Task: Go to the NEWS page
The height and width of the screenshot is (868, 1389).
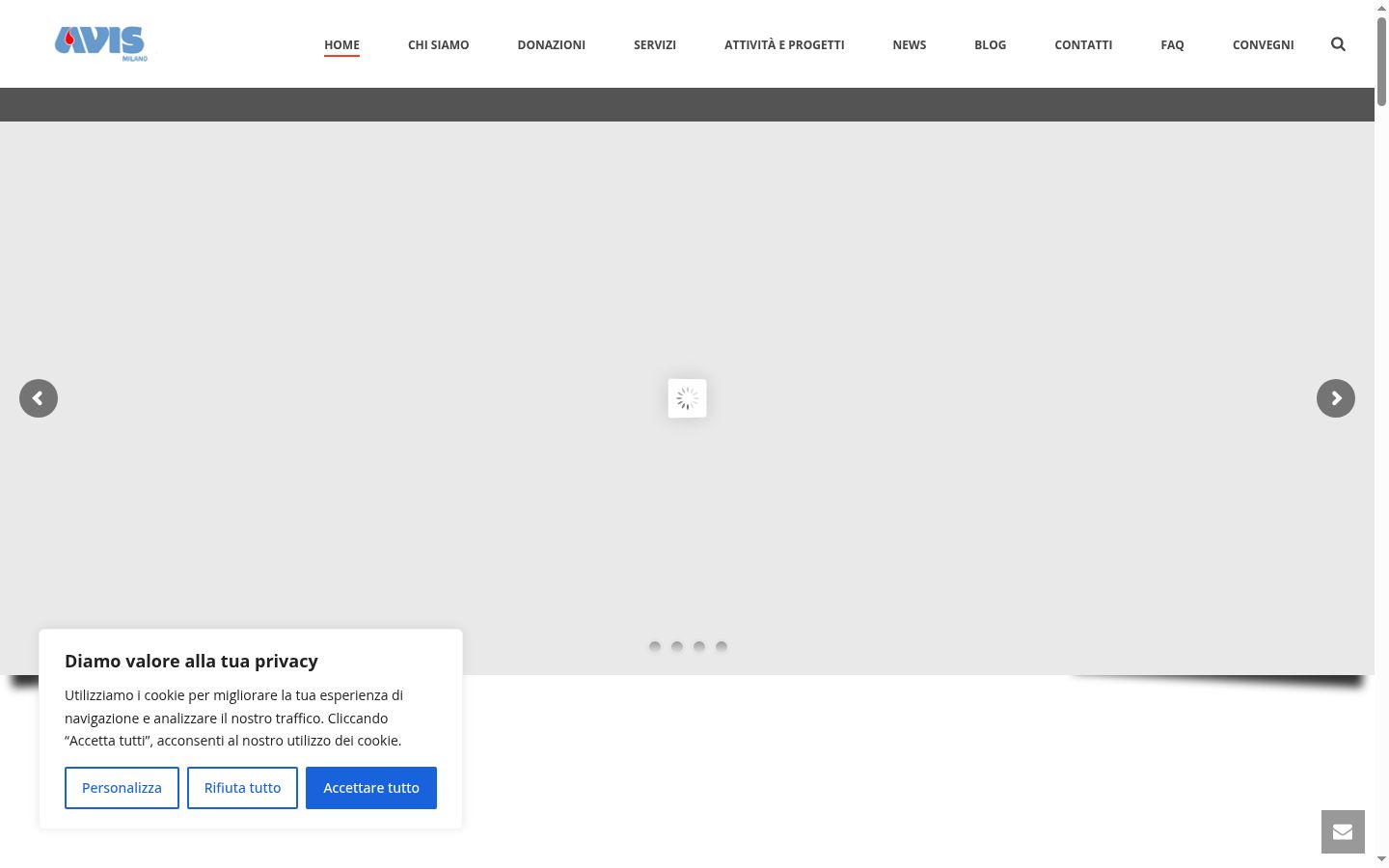Action: click(910, 45)
